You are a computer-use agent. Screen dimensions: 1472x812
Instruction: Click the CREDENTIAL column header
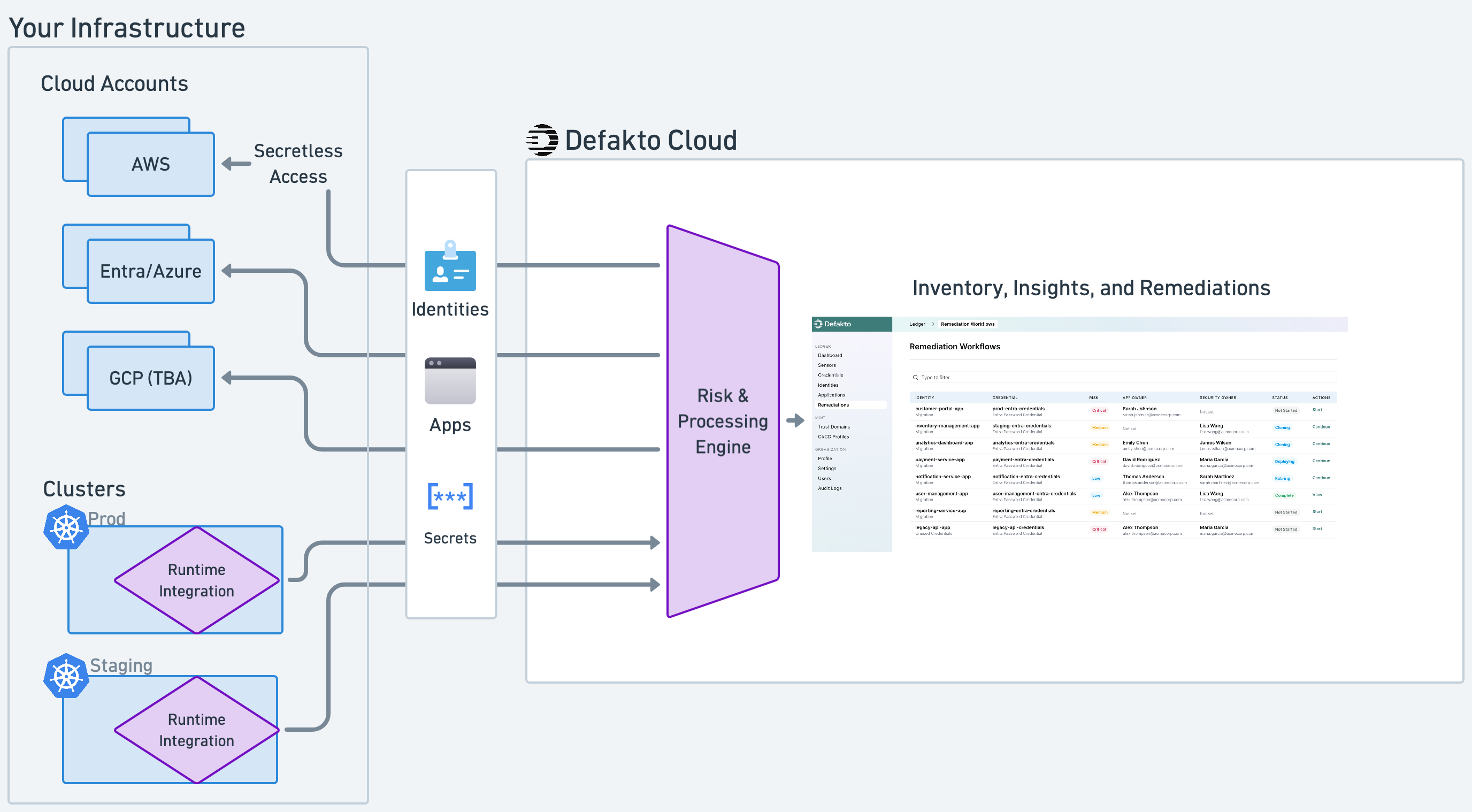1005,398
